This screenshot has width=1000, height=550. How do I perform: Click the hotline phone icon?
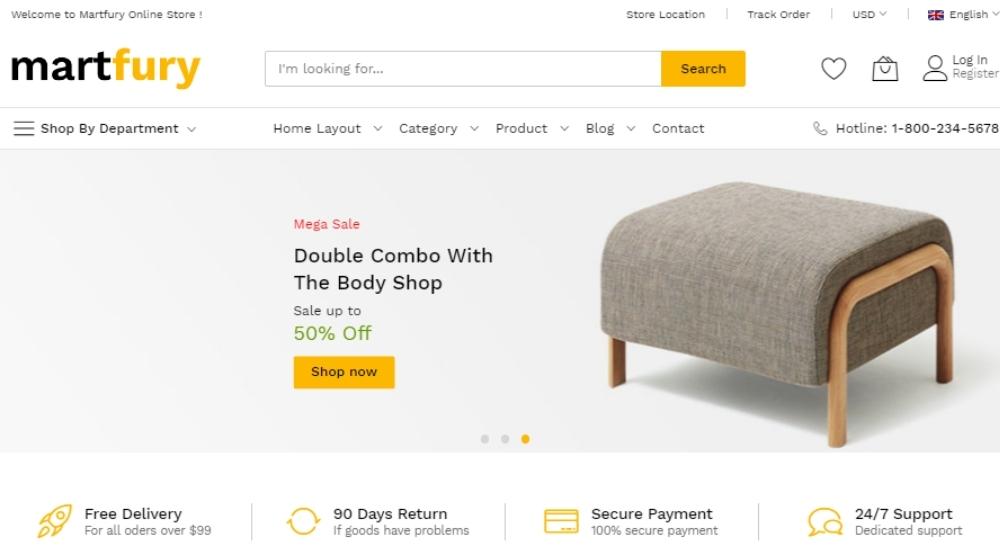[x=820, y=128]
